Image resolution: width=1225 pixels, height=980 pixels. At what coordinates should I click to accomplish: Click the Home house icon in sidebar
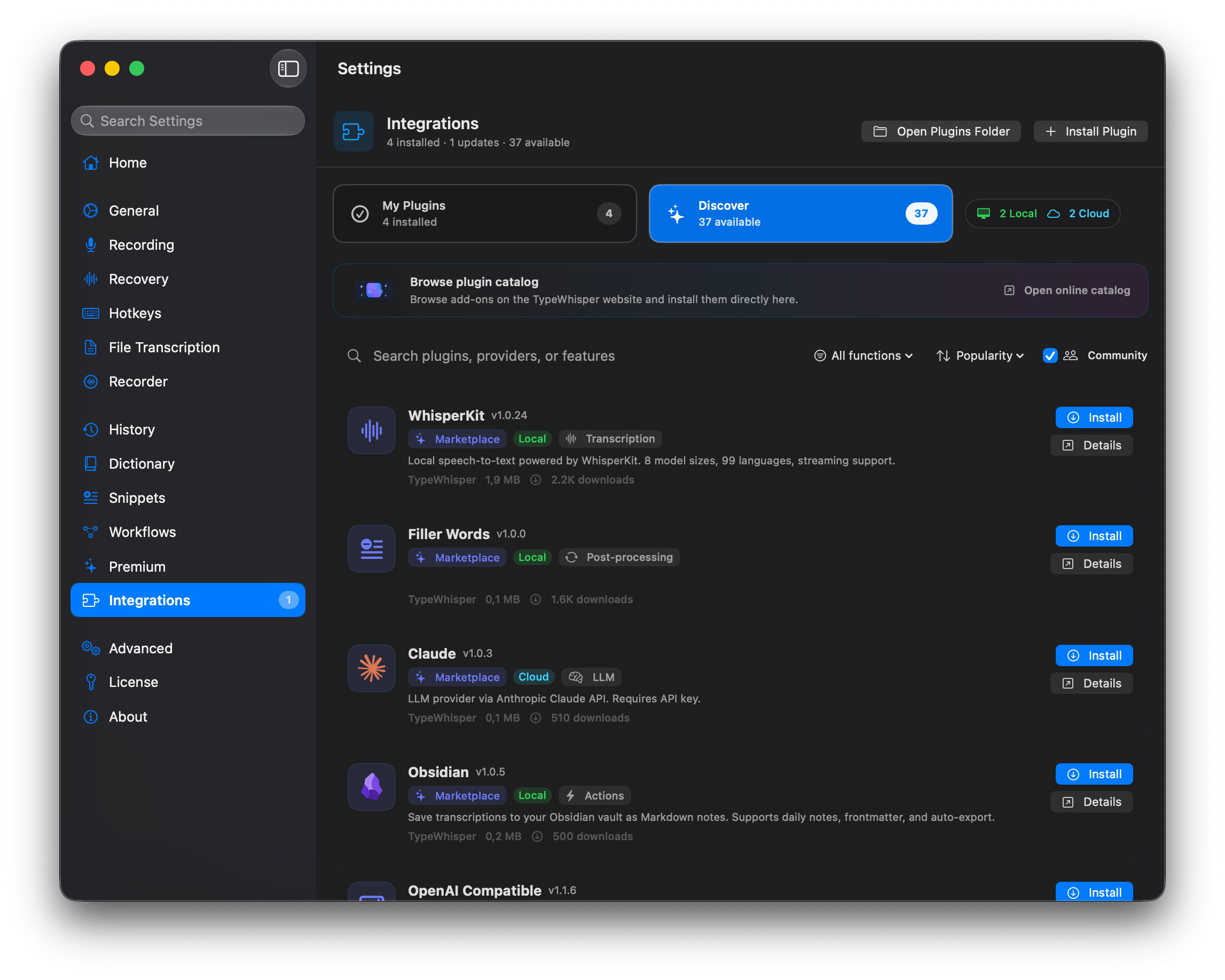(x=91, y=163)
